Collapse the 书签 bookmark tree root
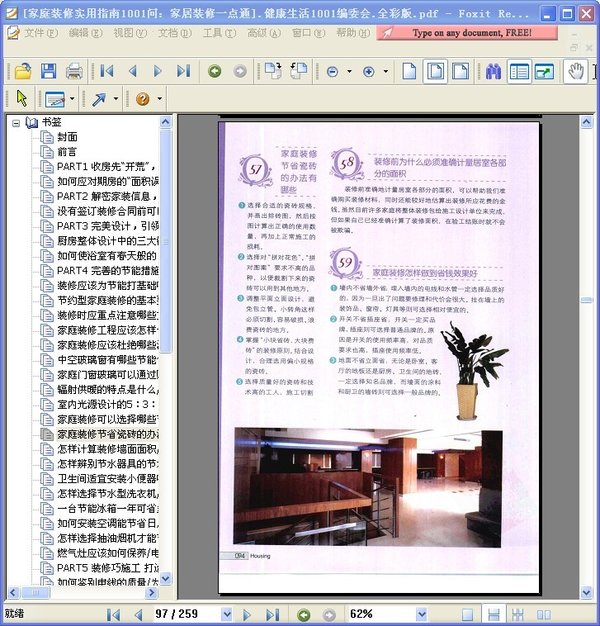This screenshot has width=600, height=626. pos(17,122)
